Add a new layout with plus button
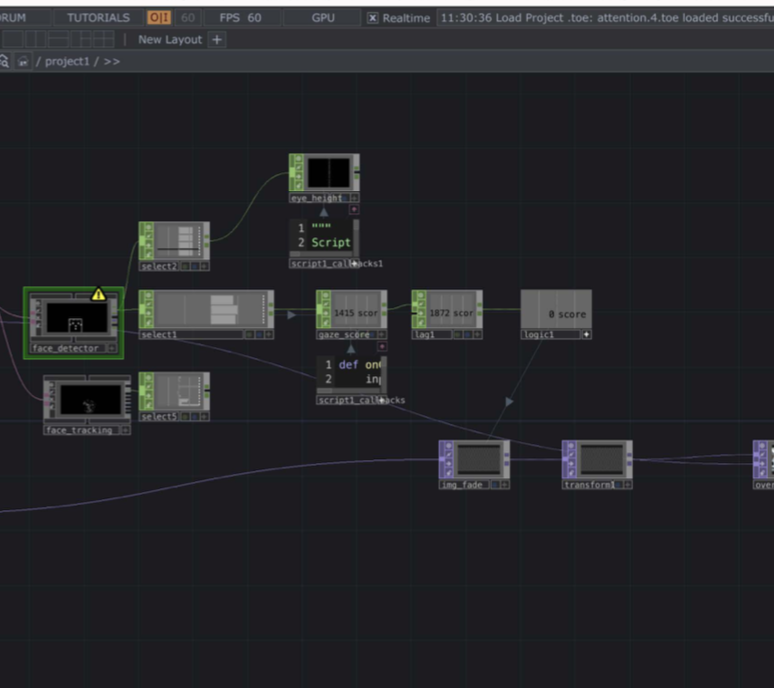Screen dimensions: 774x688 [x=217, y=39]
